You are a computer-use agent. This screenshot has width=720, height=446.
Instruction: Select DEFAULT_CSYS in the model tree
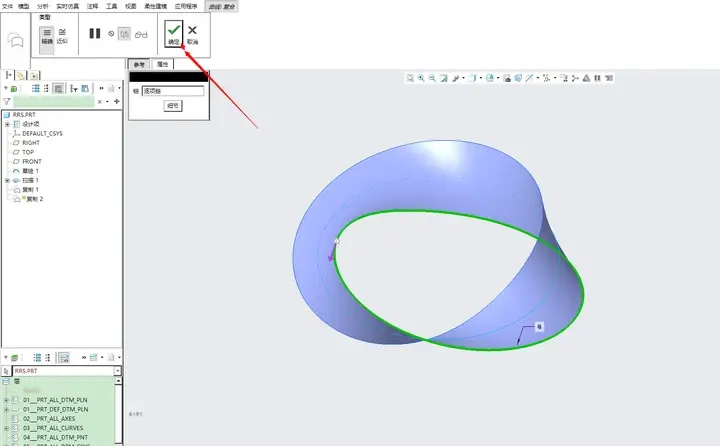pos(42,134)
